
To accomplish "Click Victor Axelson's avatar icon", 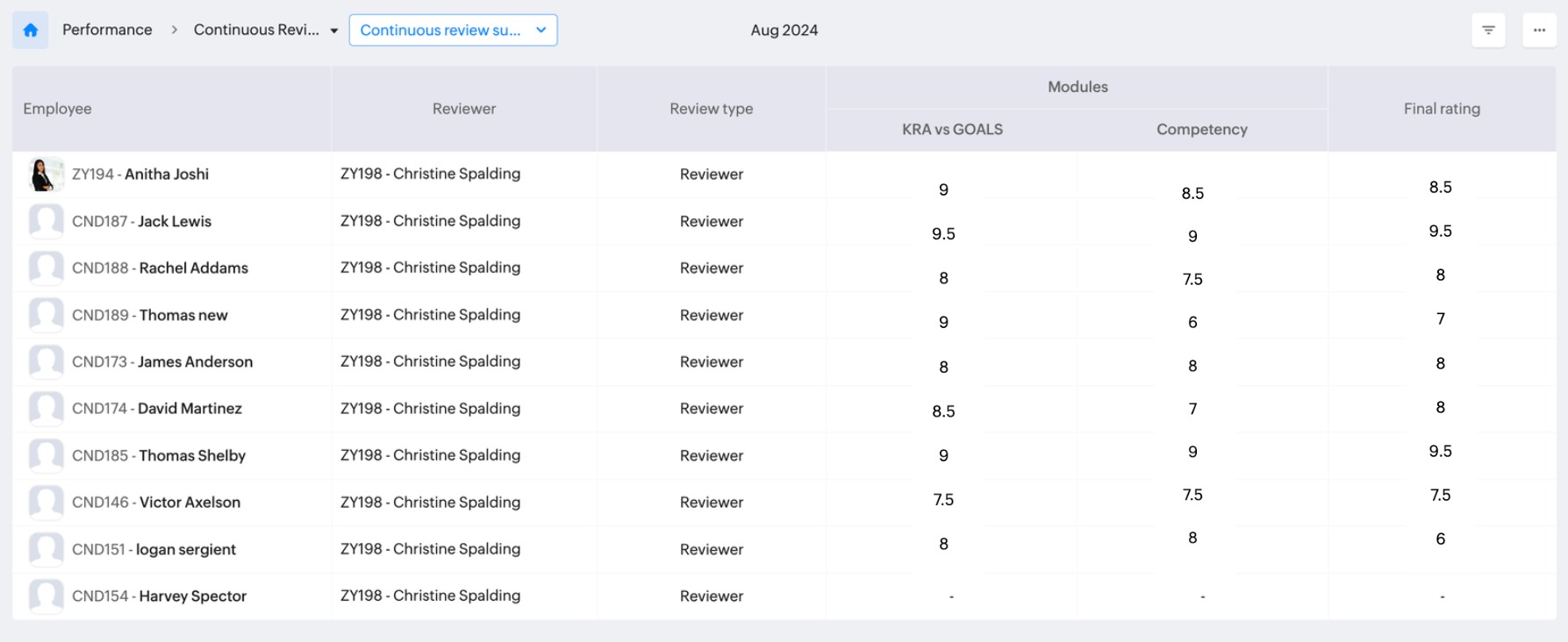I will tap(46, 503).
